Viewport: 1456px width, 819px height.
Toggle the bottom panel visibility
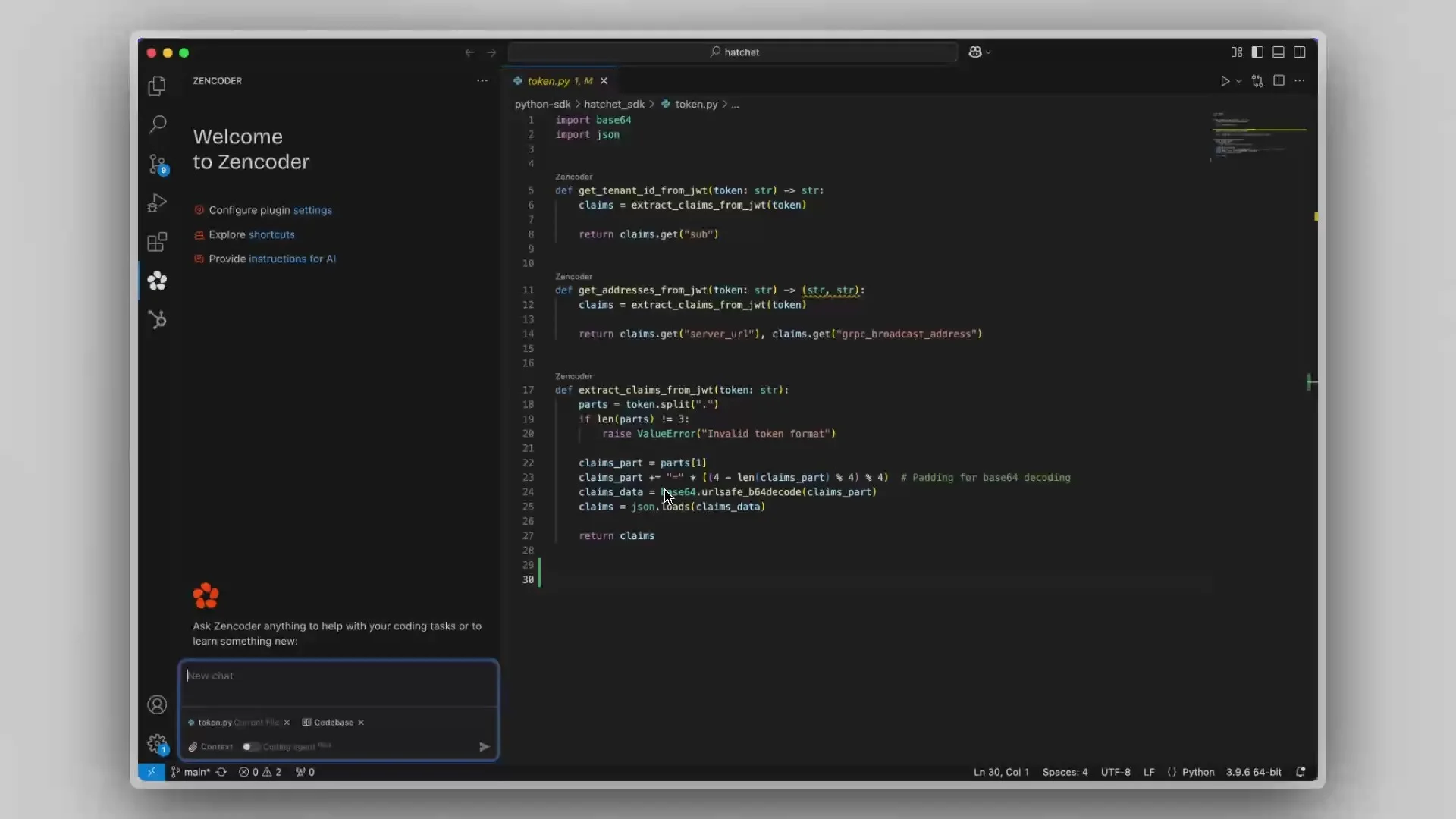point(1279,52)
